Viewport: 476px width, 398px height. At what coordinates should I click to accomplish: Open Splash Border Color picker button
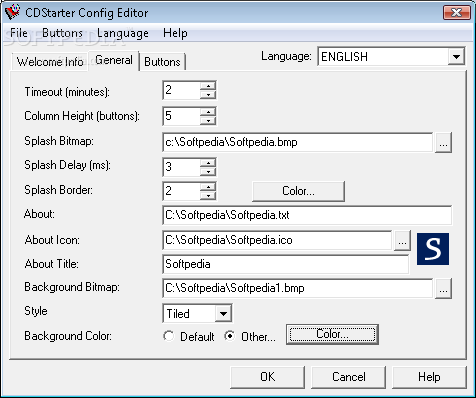[x=298, y=191]
